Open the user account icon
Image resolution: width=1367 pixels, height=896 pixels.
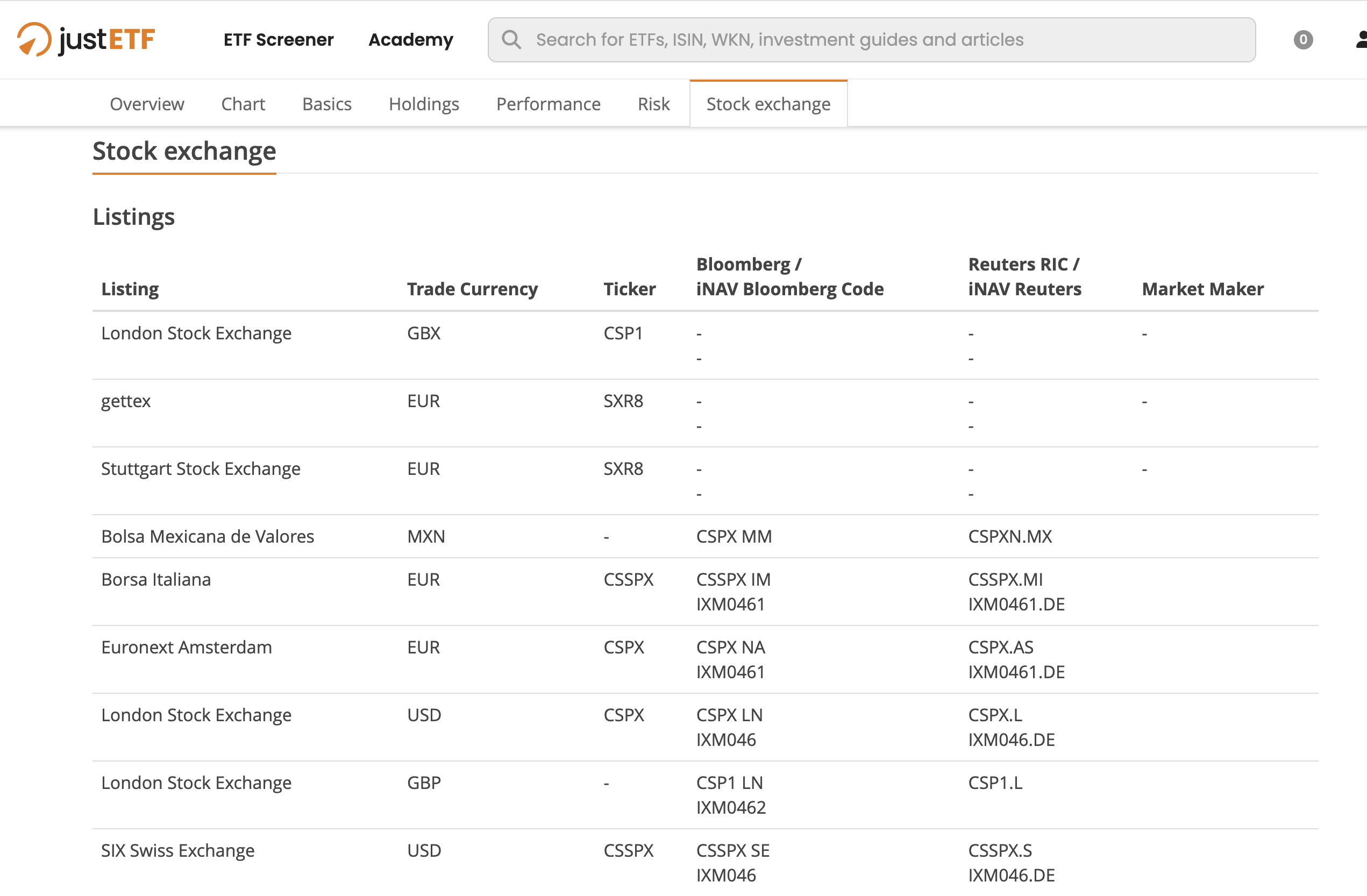pyautogui.click(x=1361, y=40)
